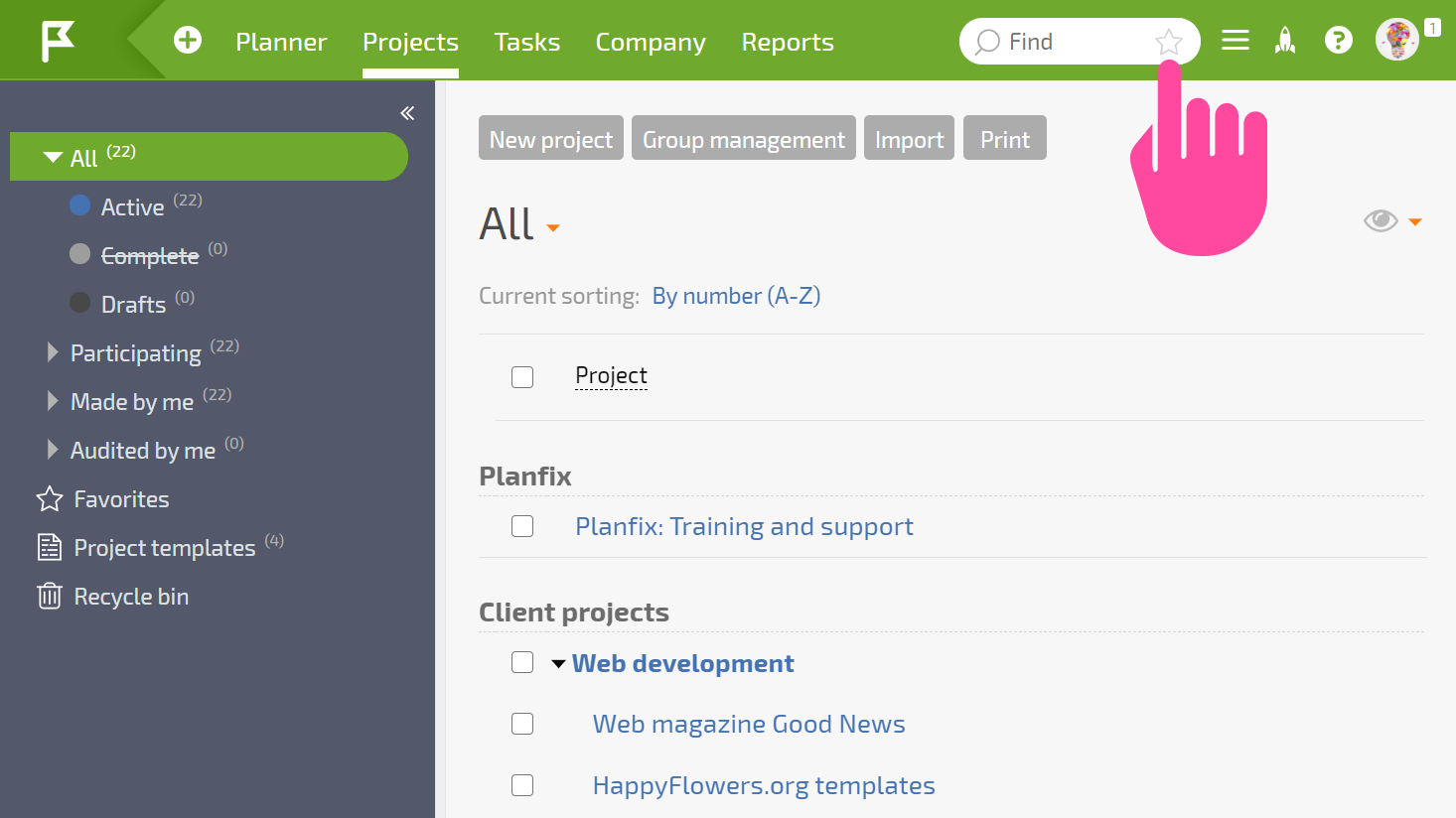
Task: Collapse the All tree triangle in sidebar
Action: 54,157
